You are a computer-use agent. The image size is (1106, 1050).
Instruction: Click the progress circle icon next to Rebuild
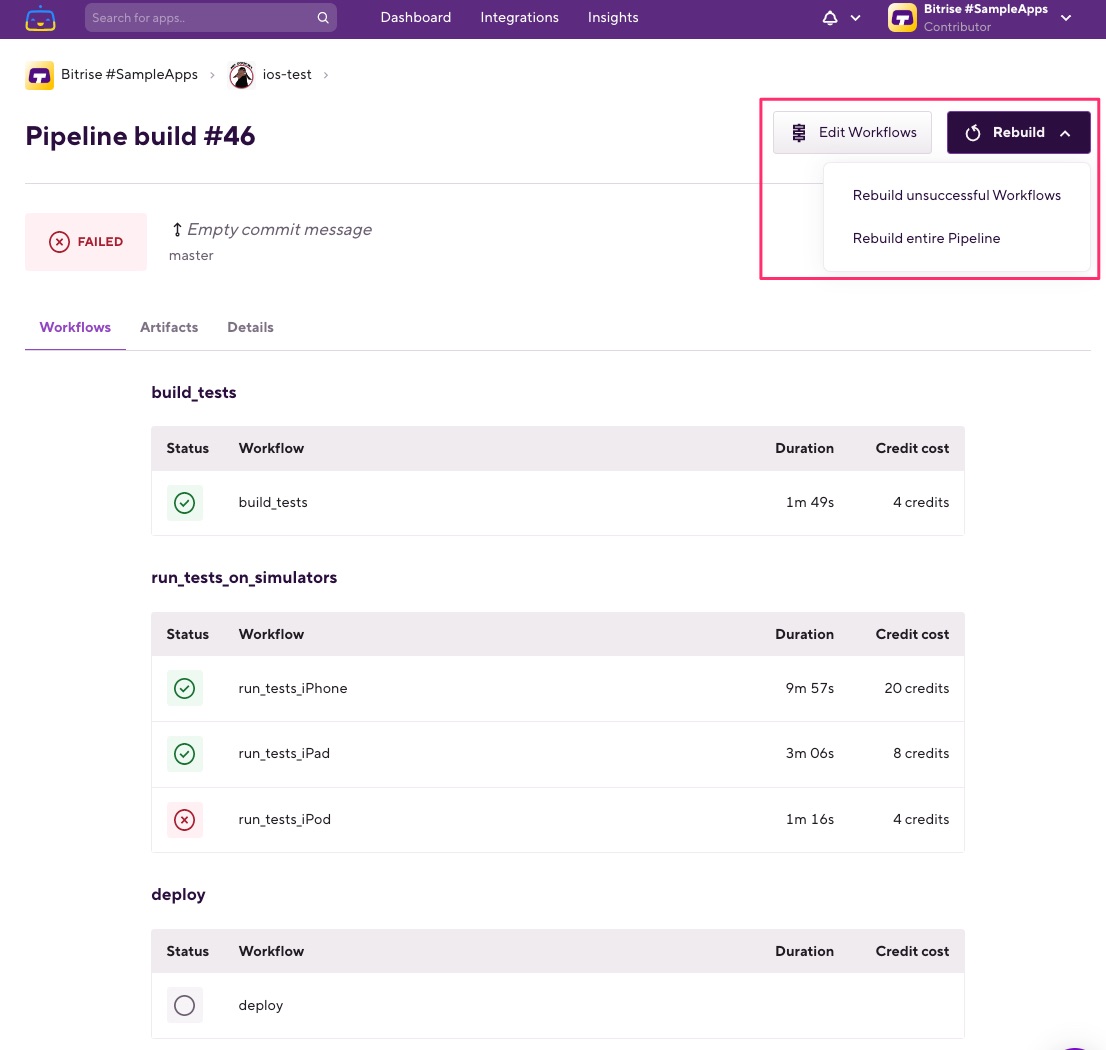pyautogui.click(x=973, y=132)
